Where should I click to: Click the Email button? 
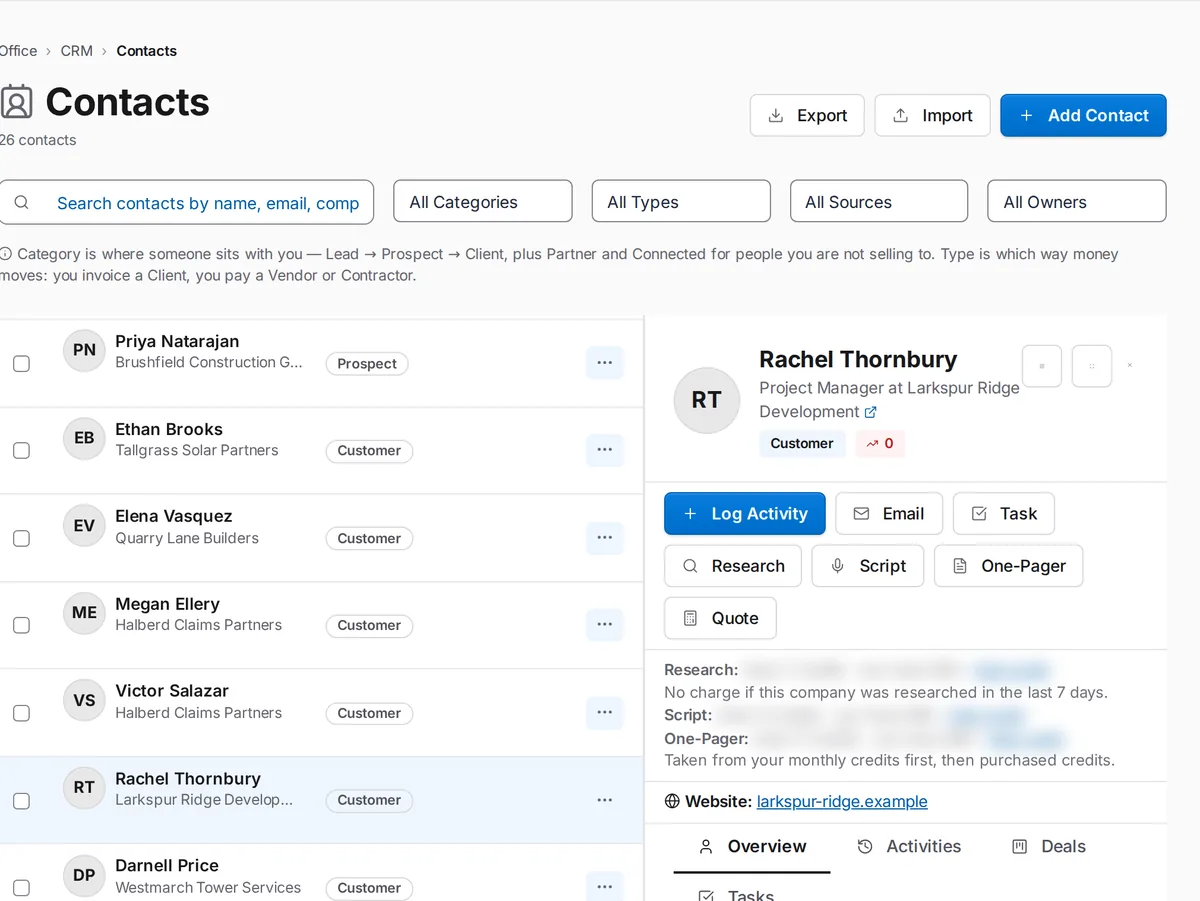pos(889,514)
